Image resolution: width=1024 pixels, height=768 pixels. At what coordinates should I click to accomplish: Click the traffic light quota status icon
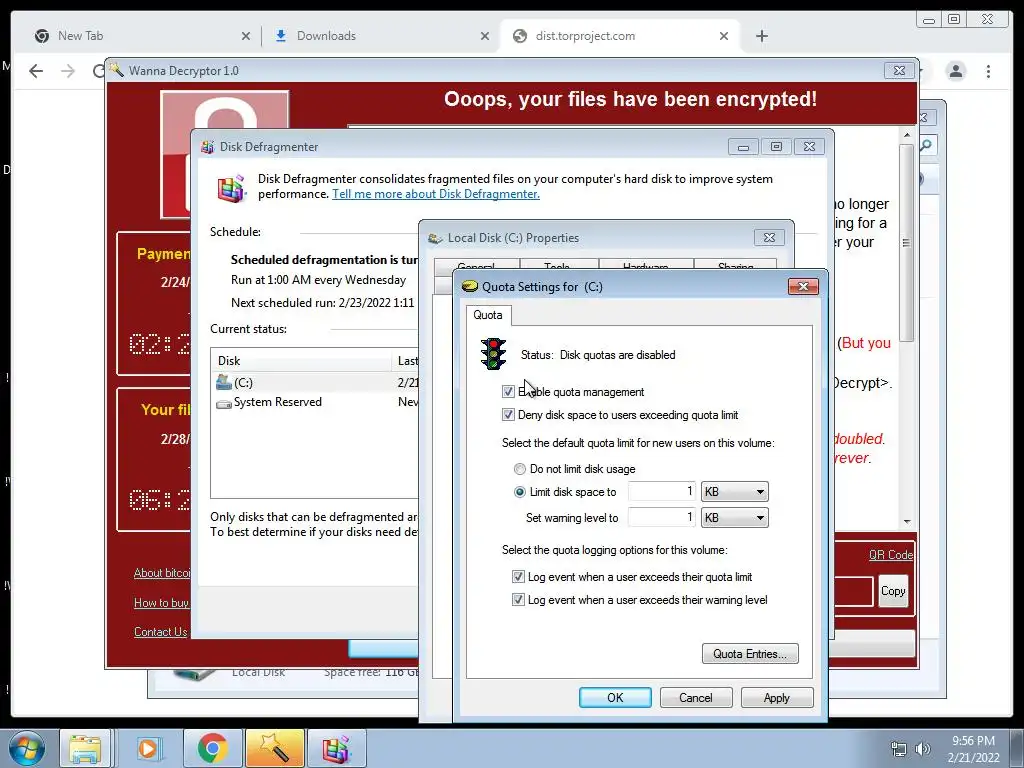coord(494,354)
